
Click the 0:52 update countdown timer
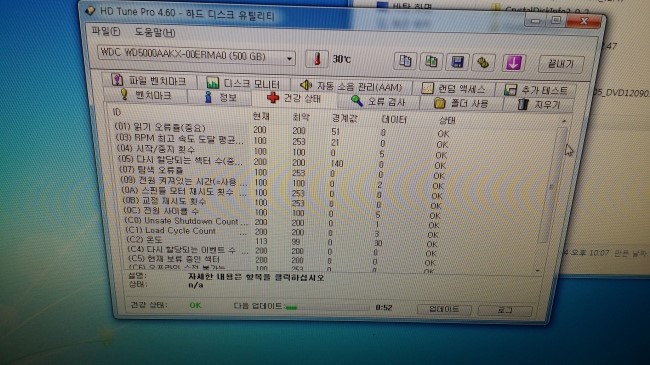click(384, 308)
